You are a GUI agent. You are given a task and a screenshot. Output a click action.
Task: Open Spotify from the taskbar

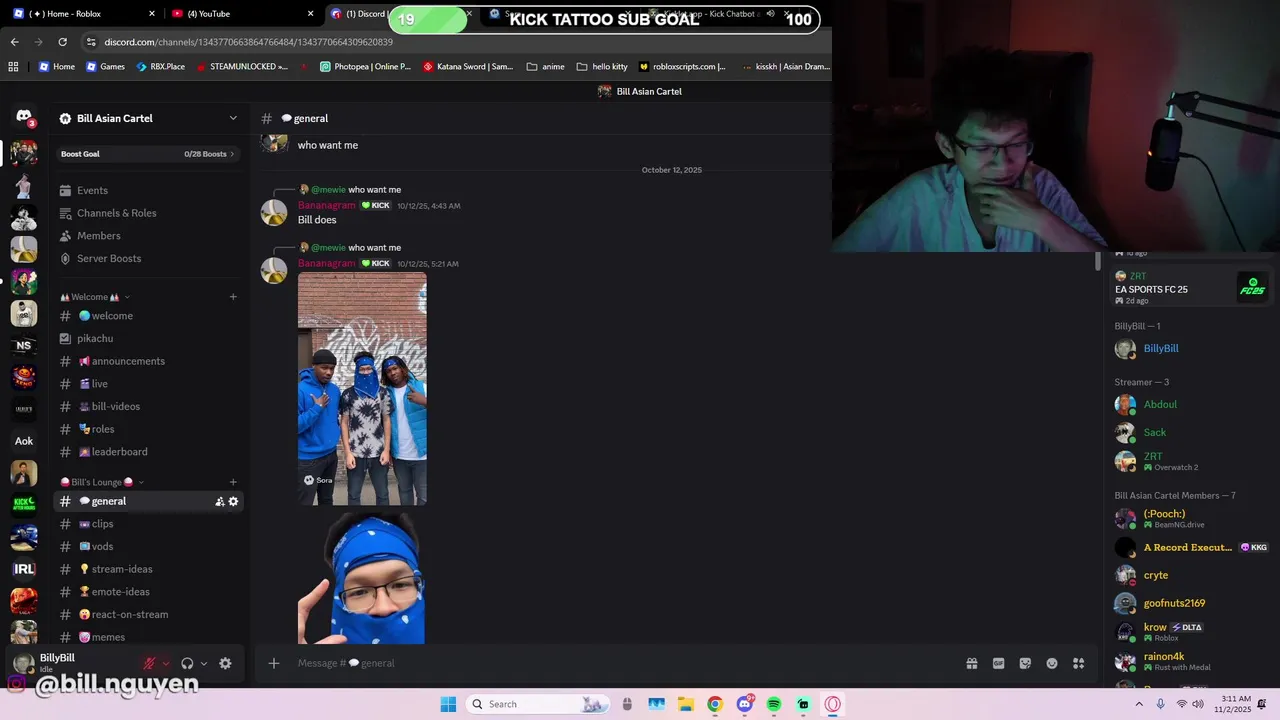tap(774, 704)
